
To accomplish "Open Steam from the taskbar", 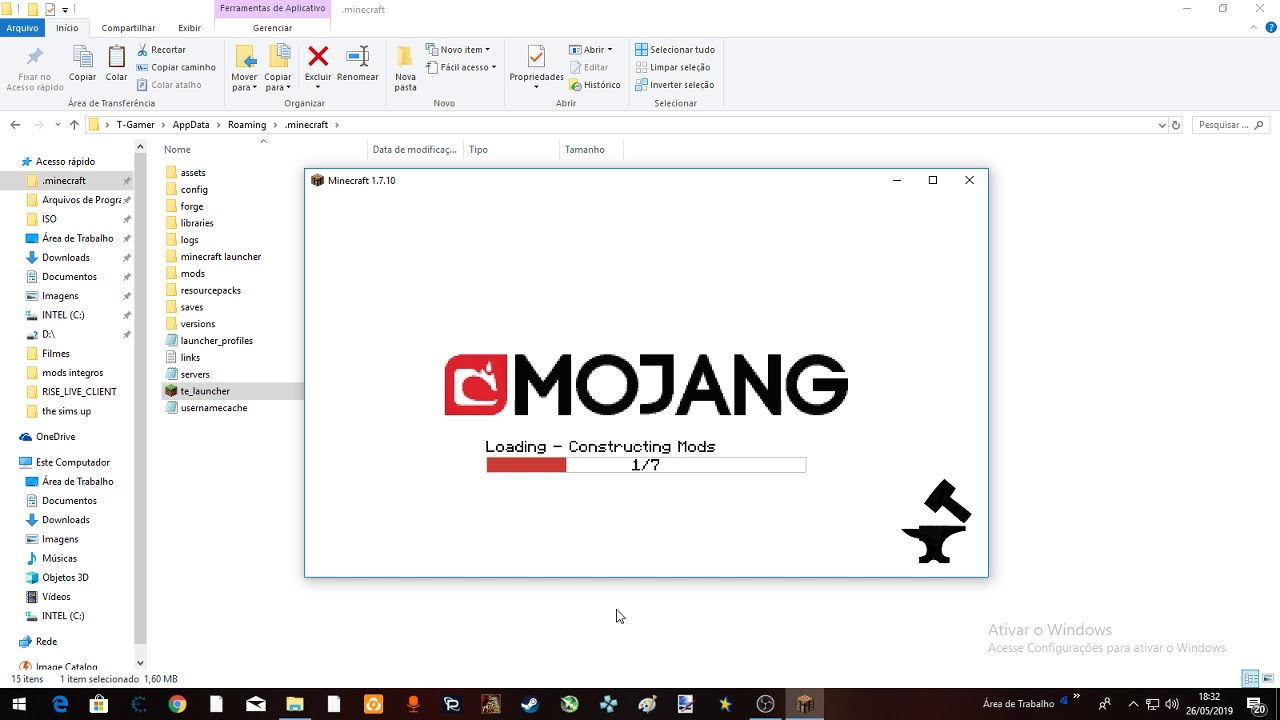I will tap(529, 704).
